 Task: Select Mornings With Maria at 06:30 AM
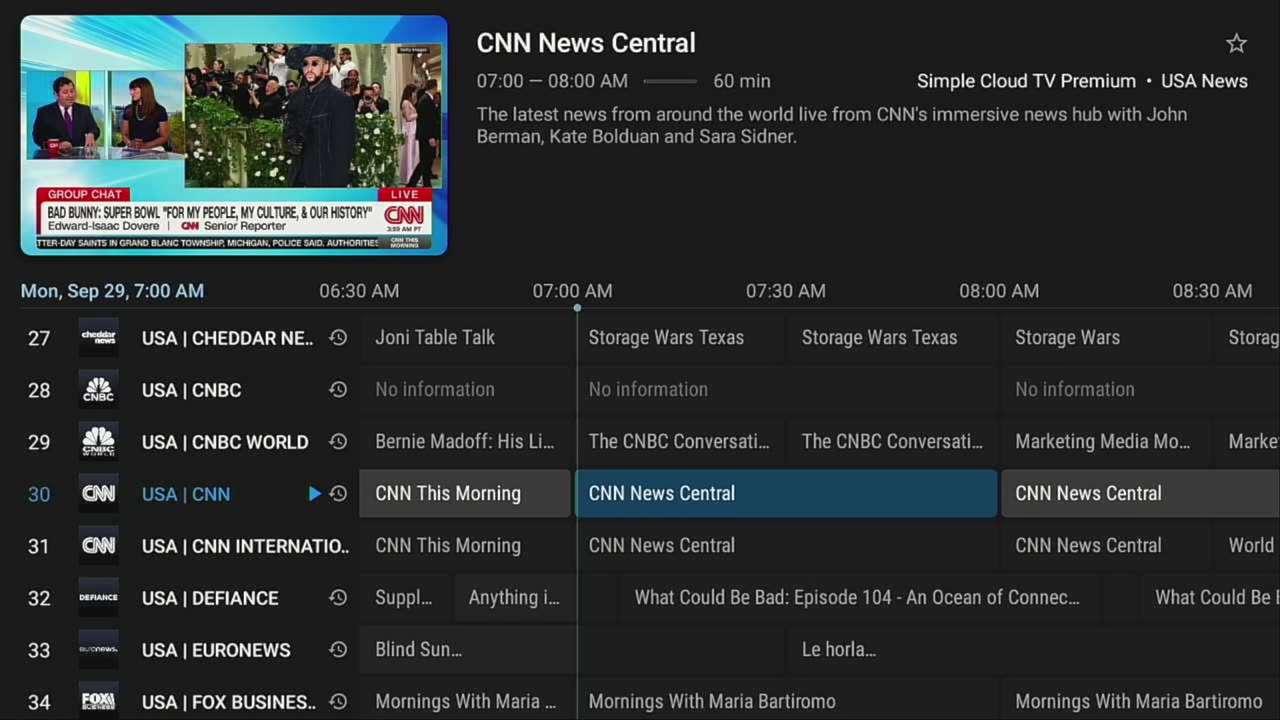465,702
